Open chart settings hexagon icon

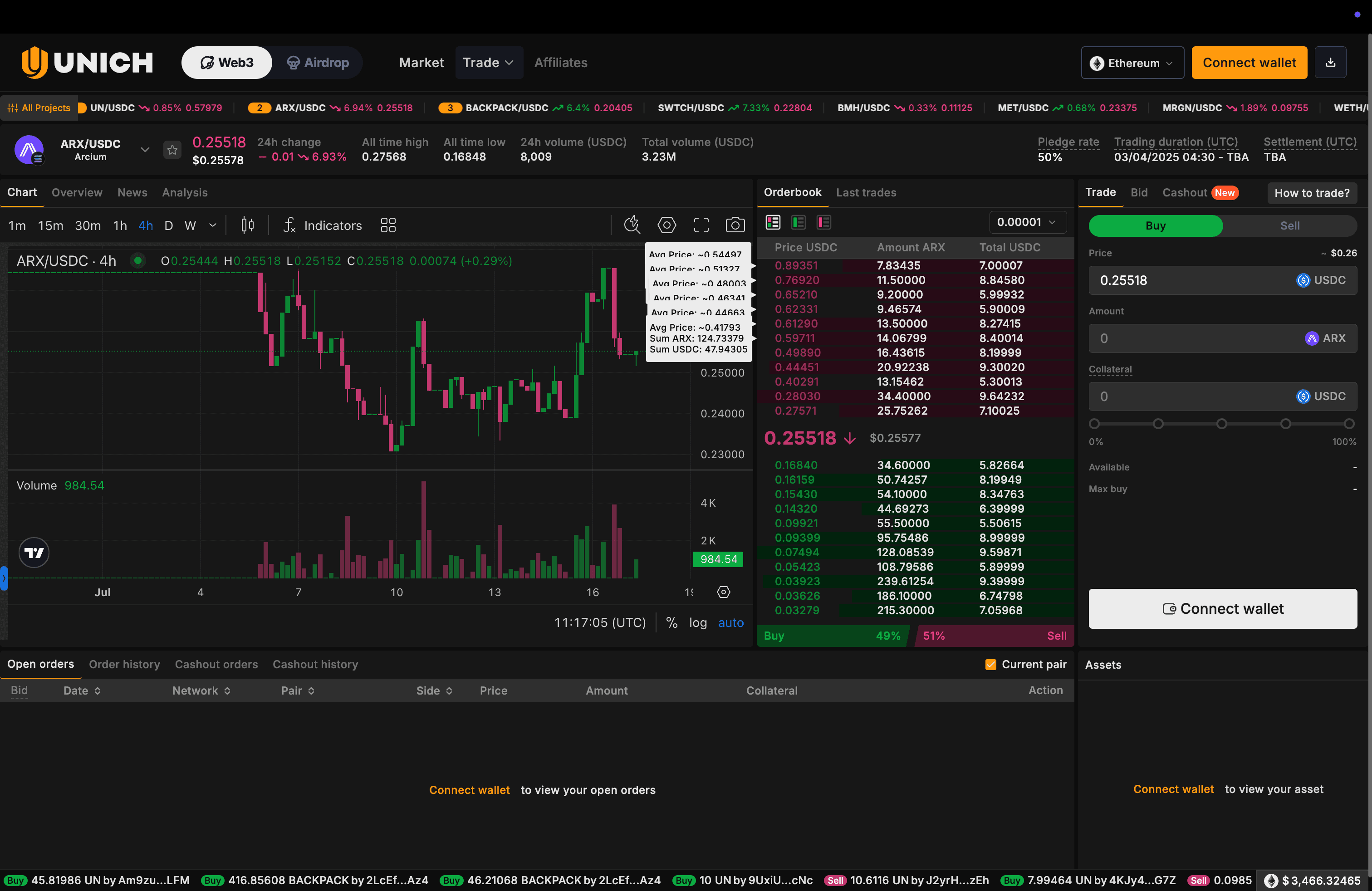[666, 225]
